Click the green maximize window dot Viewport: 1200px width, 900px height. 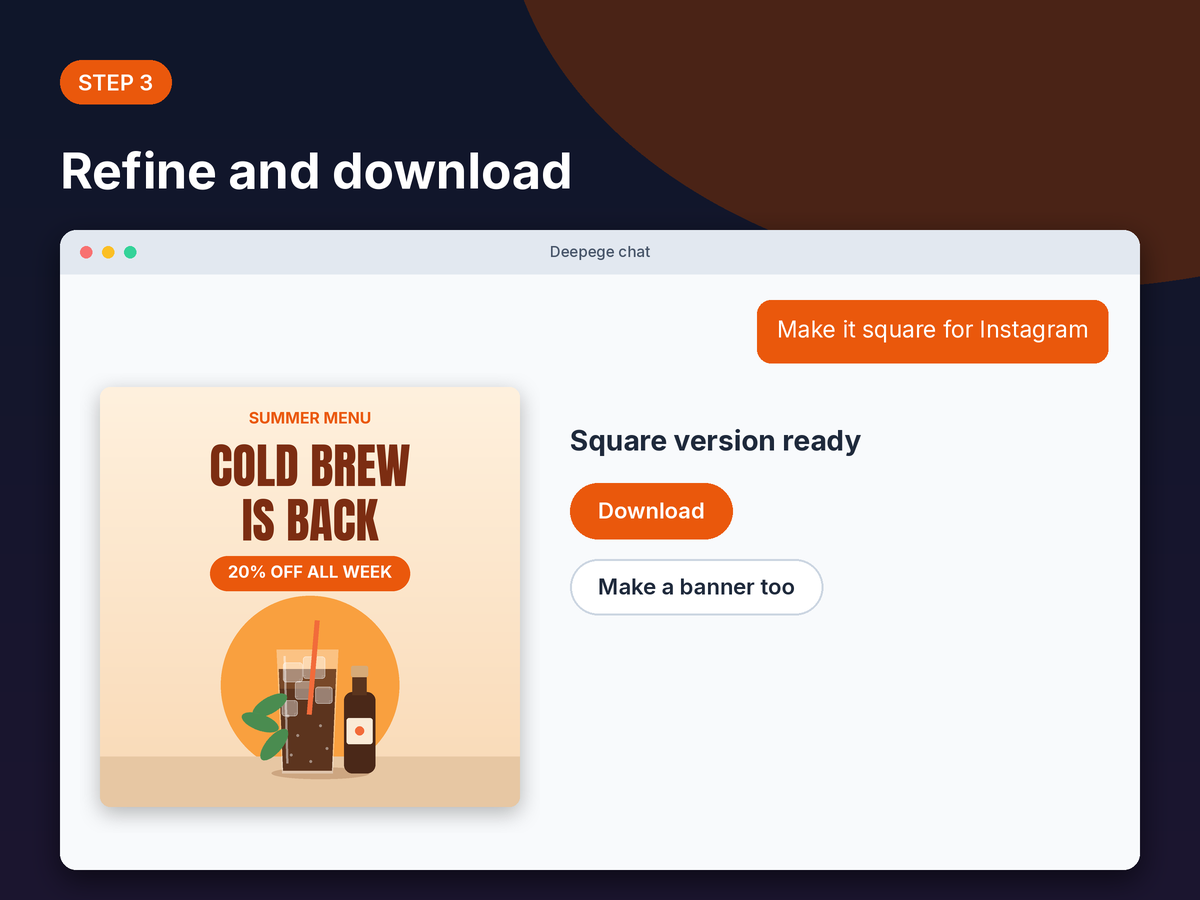click(130, 252)
